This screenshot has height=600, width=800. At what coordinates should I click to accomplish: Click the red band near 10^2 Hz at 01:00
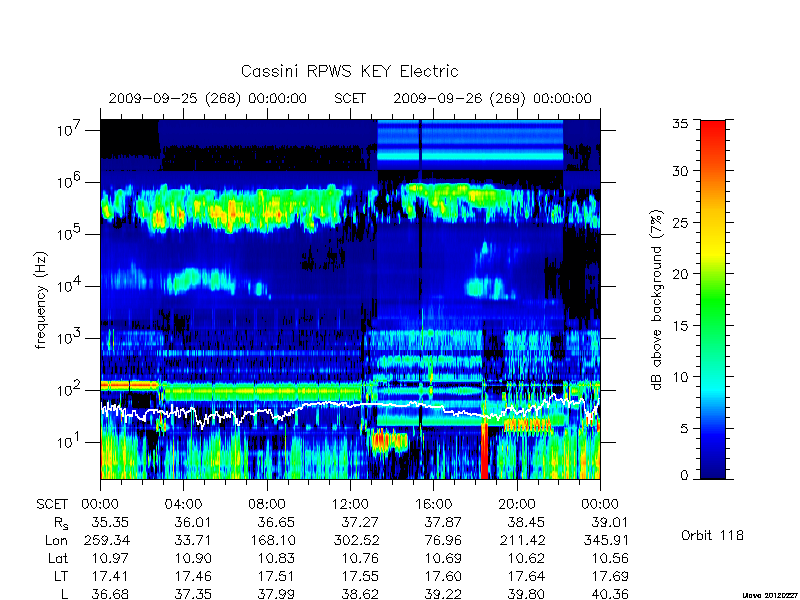[129, 385]
